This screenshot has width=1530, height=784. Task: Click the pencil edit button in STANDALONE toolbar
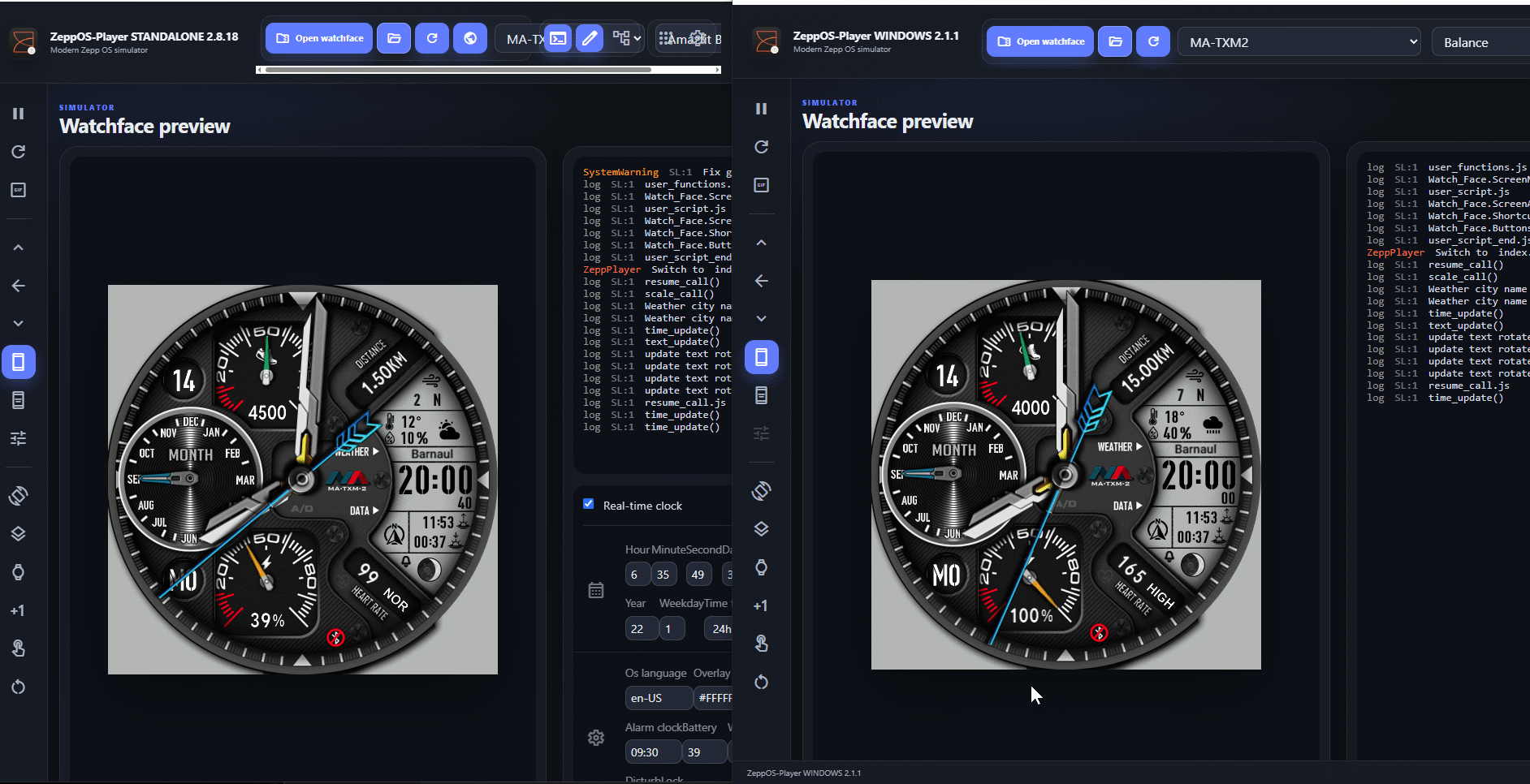point(590,38)
